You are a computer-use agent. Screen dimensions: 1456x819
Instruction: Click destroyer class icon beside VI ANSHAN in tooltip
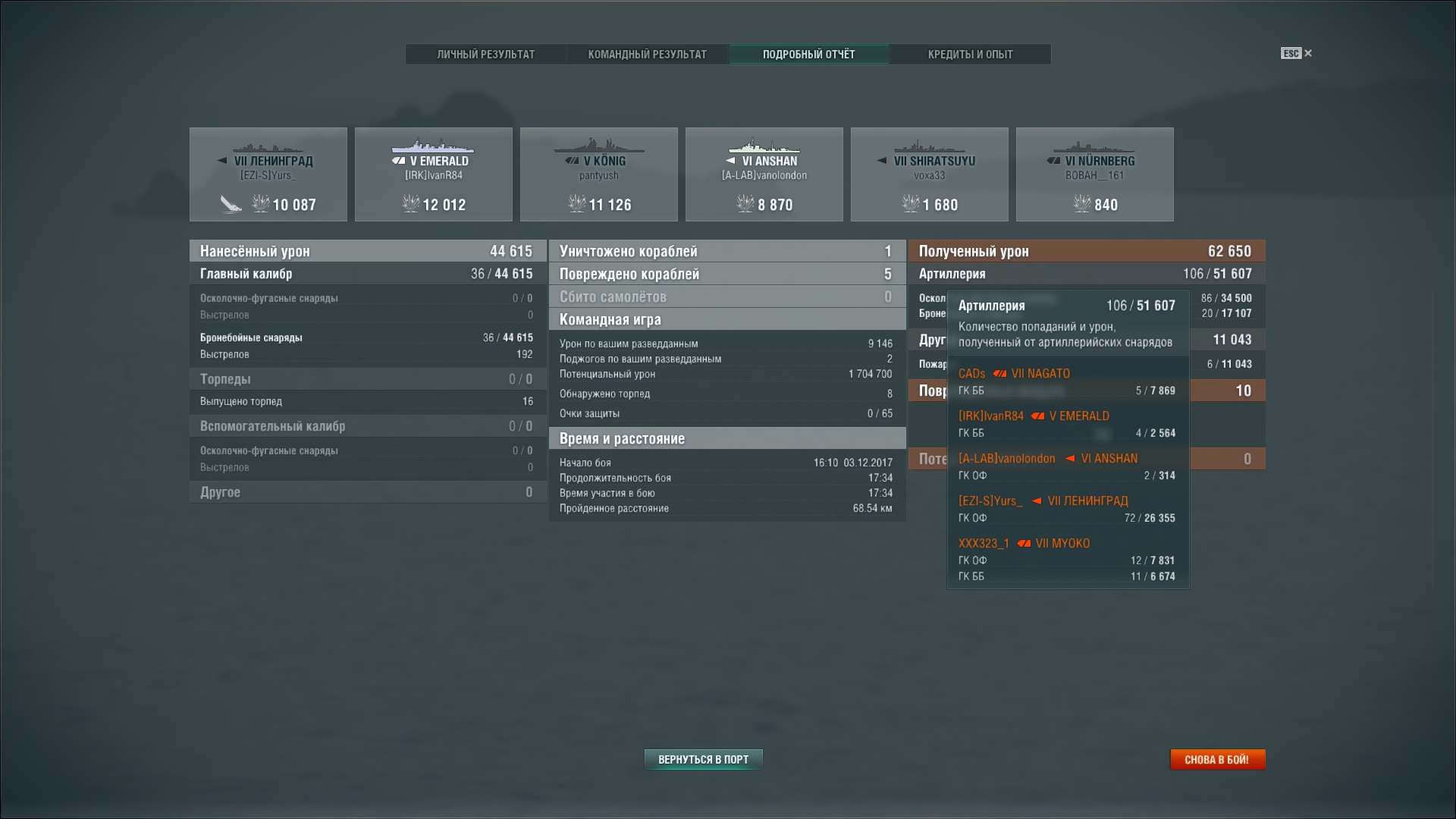[x=1070, y=459]
